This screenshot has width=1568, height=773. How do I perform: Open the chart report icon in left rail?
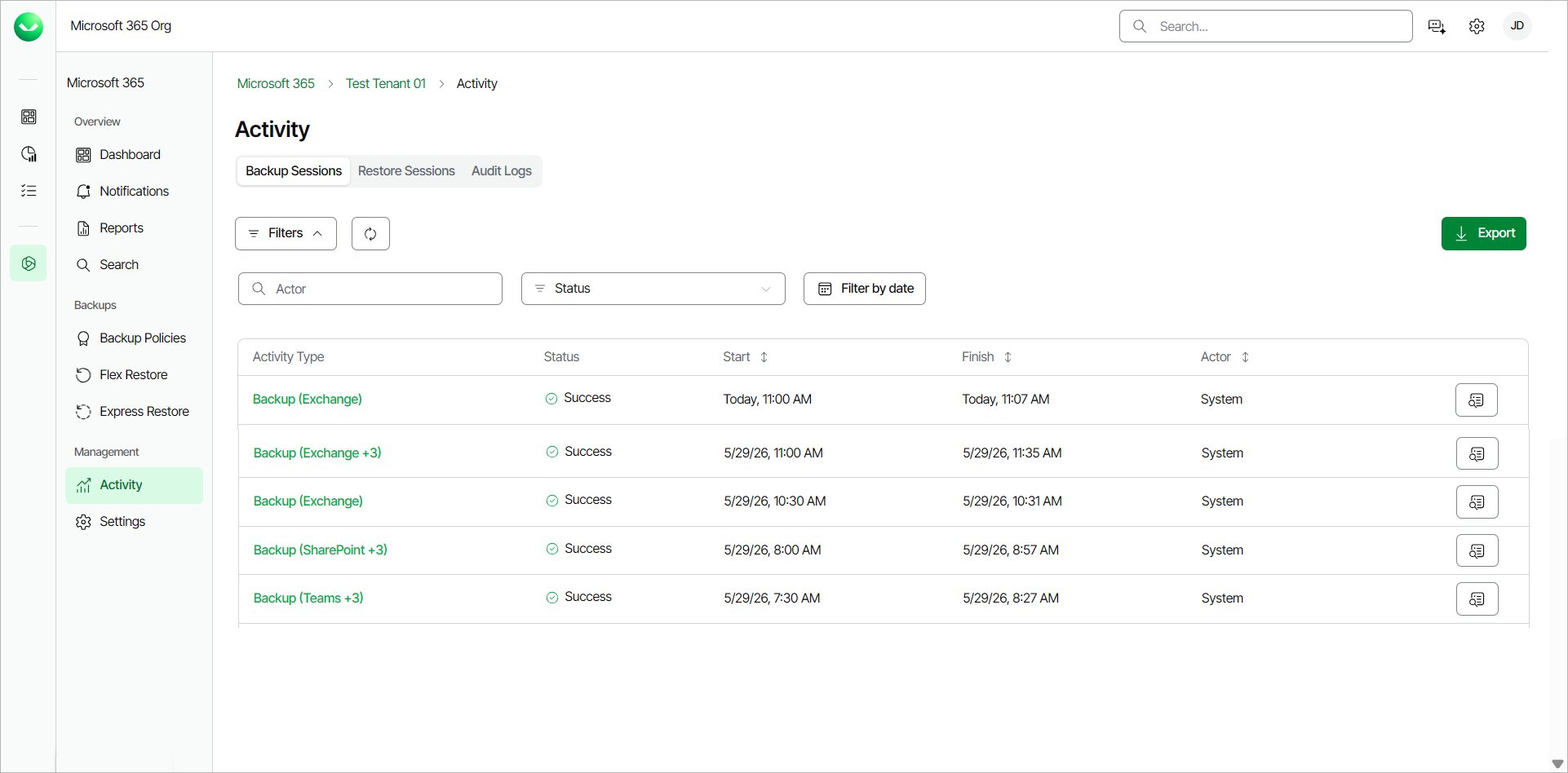click(x=29, y=154)
